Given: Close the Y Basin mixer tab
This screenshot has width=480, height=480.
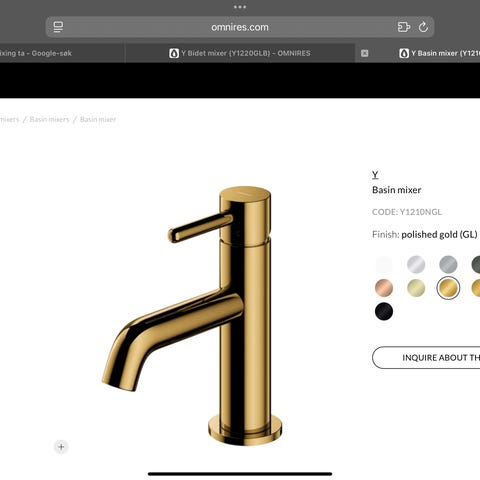Looking at the screenshot, I should click(x=365, y=53).
